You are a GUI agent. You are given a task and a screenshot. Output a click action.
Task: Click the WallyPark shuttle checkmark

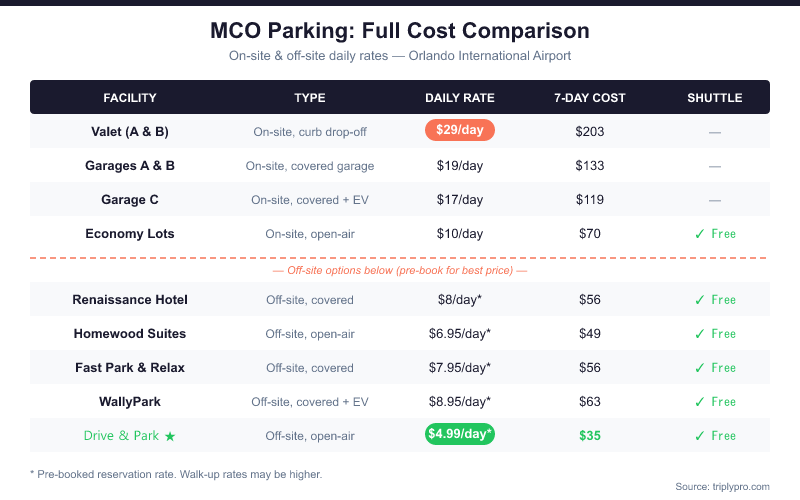[x=699, y=402]
